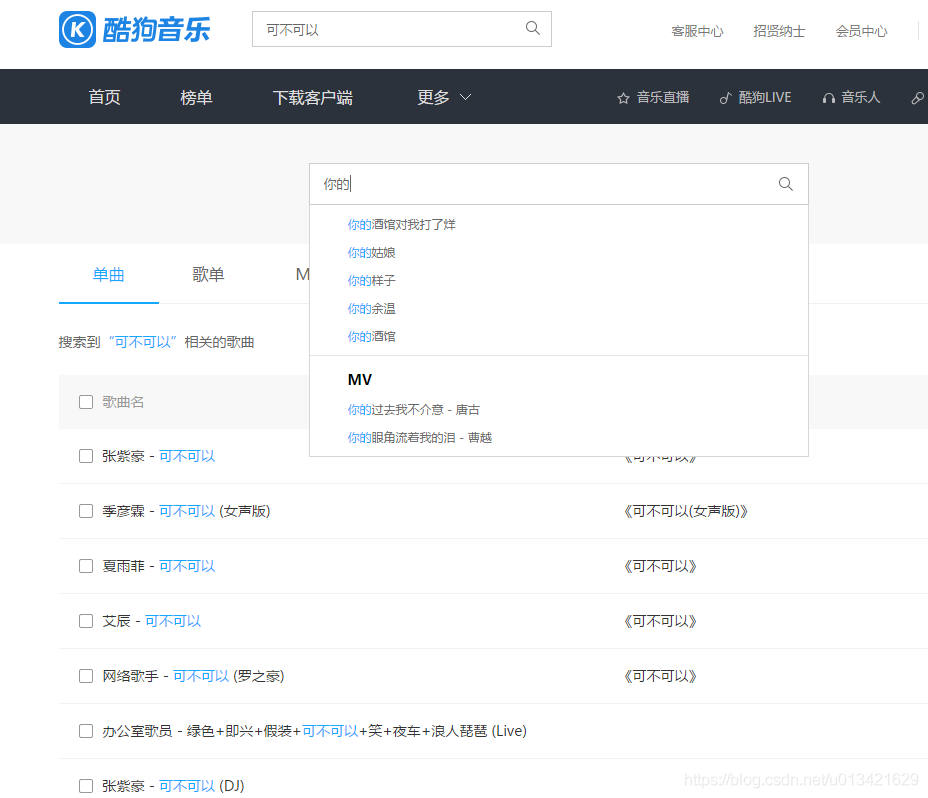
Task: Click the headphone icon beside 音乐人
Action: coord(829,98)
